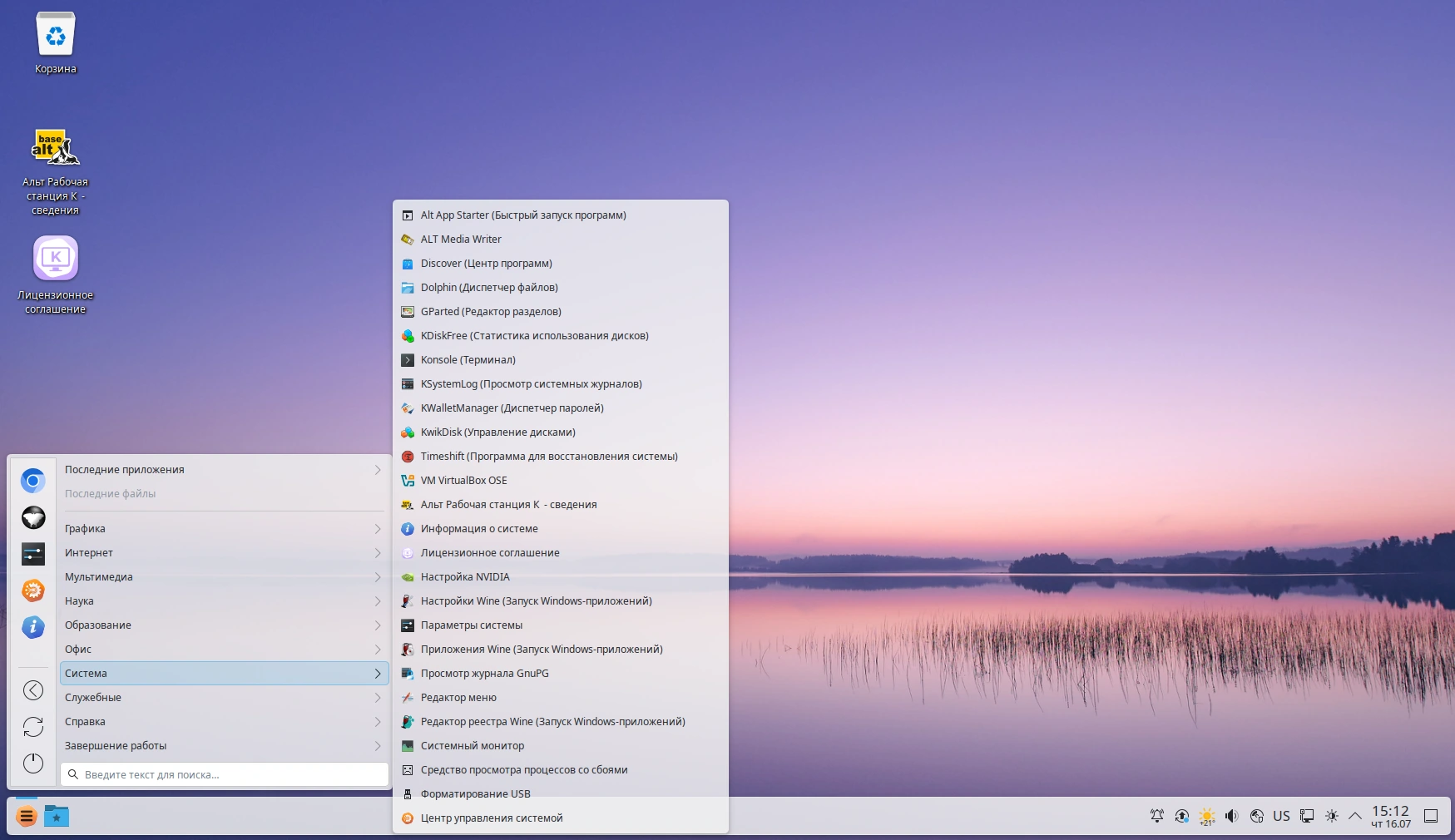
Task: Launch Discover (Центр программ)
Action: coord(561,264)
